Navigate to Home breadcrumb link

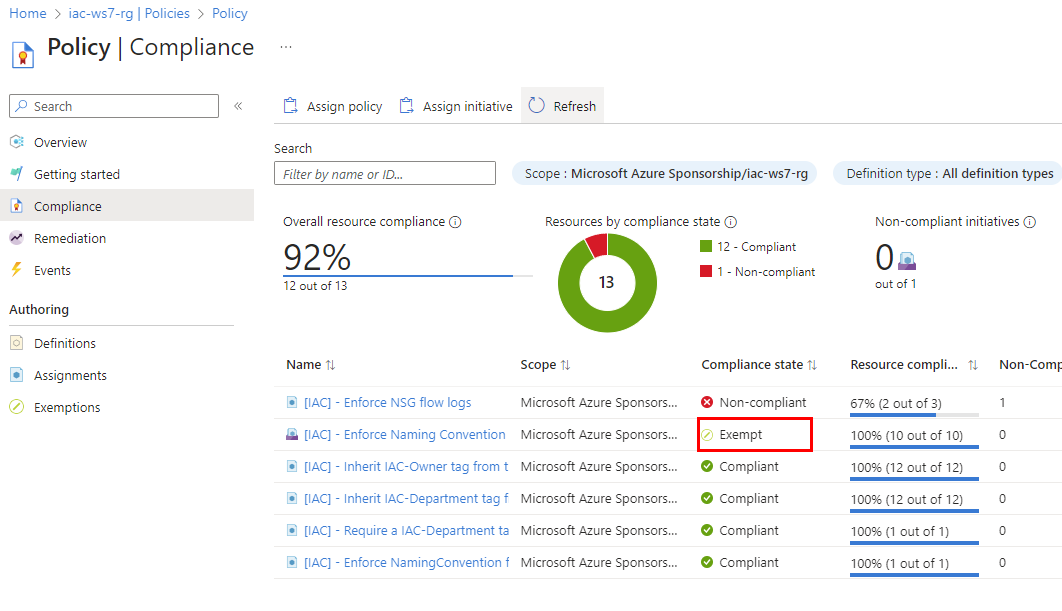click(x=28, y=14)
